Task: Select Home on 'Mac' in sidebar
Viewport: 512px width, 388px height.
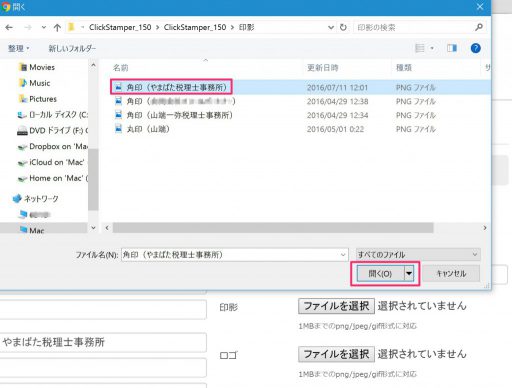Action: 52,178
